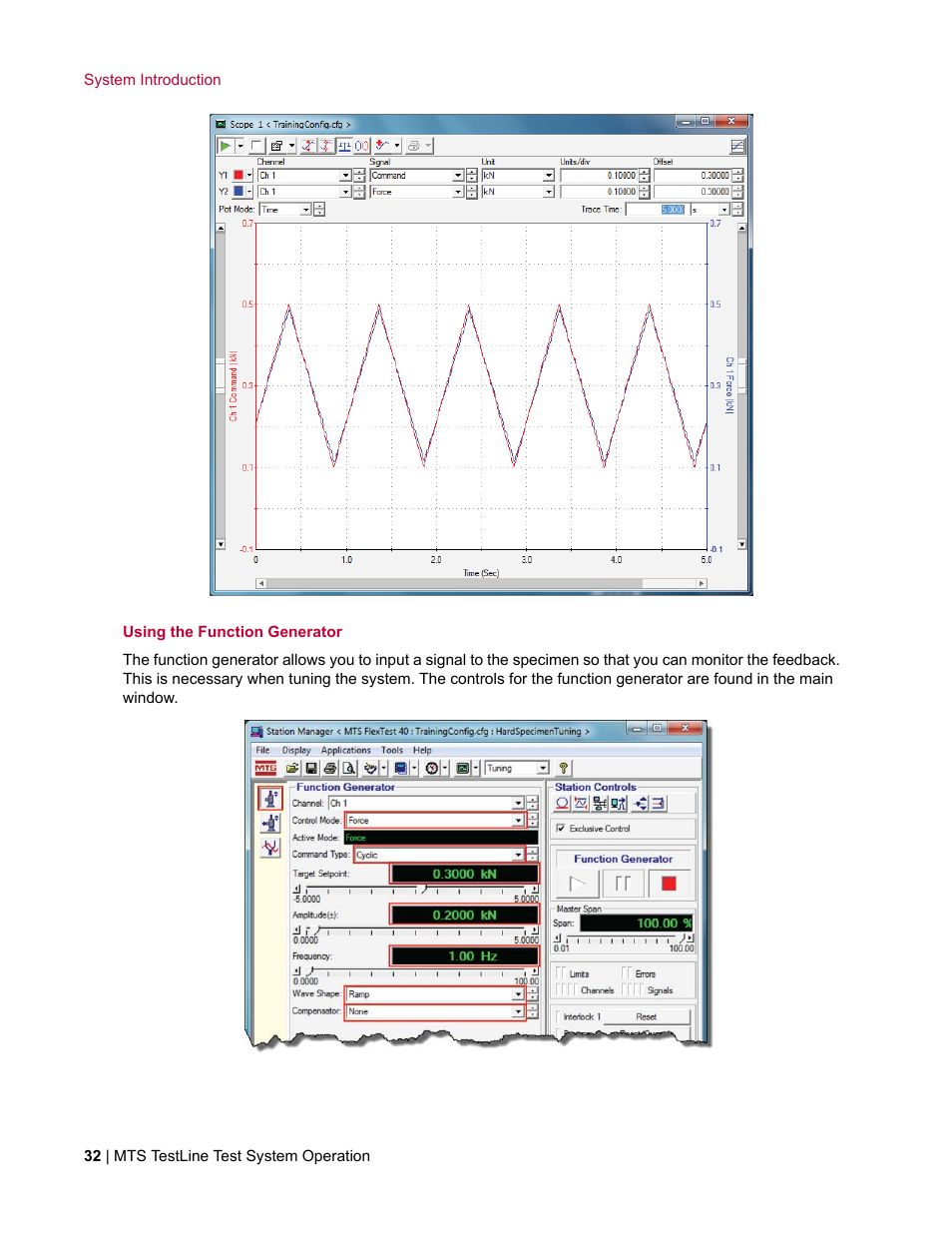Expand the Plot Mode Time dropdown
The width and height of the screenshot is (952, 1233).
306,210
